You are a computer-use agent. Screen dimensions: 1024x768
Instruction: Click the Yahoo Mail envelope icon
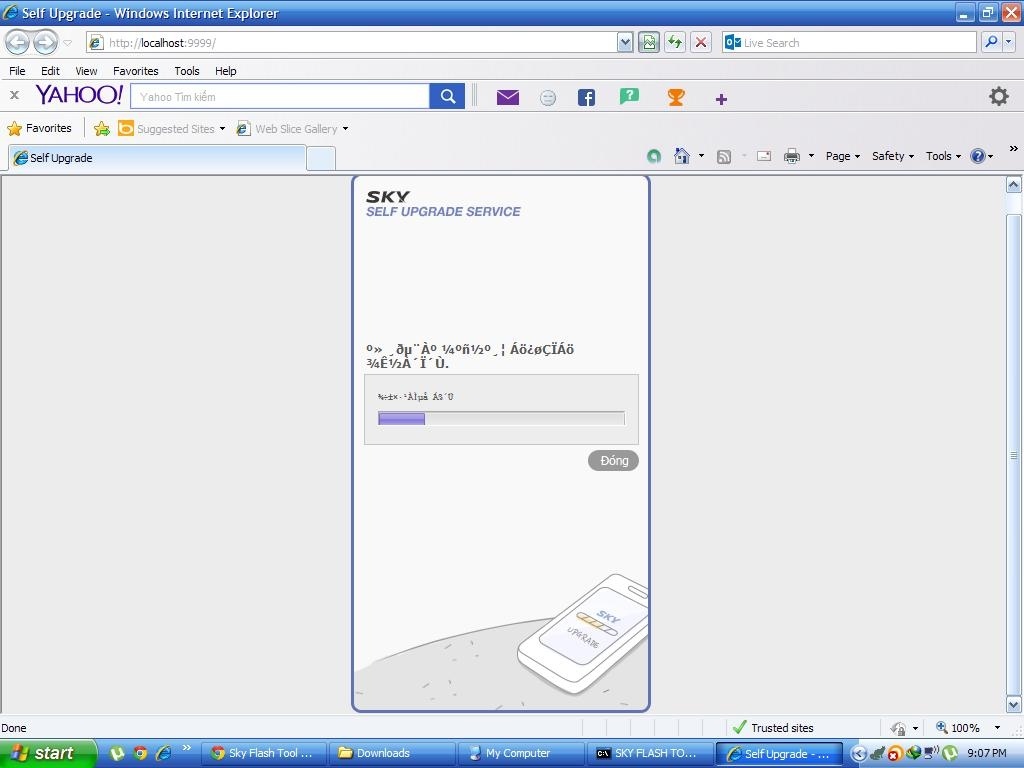(x=508, y=97)
